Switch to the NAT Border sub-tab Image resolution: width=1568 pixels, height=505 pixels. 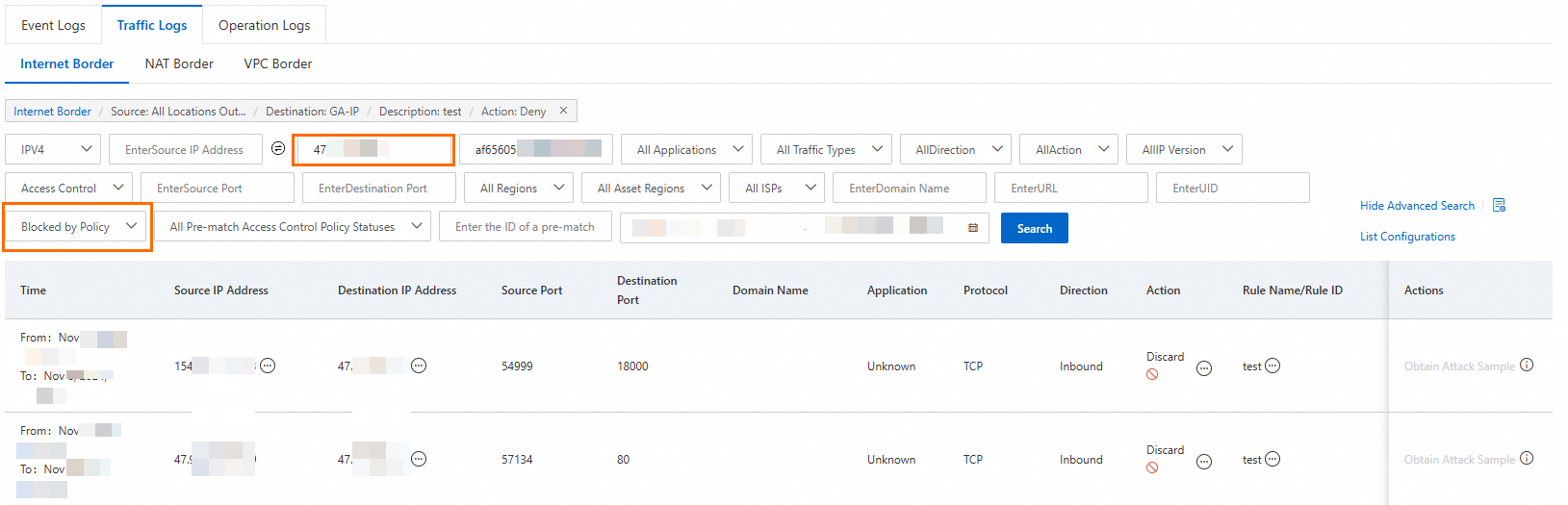click(179, 63)
